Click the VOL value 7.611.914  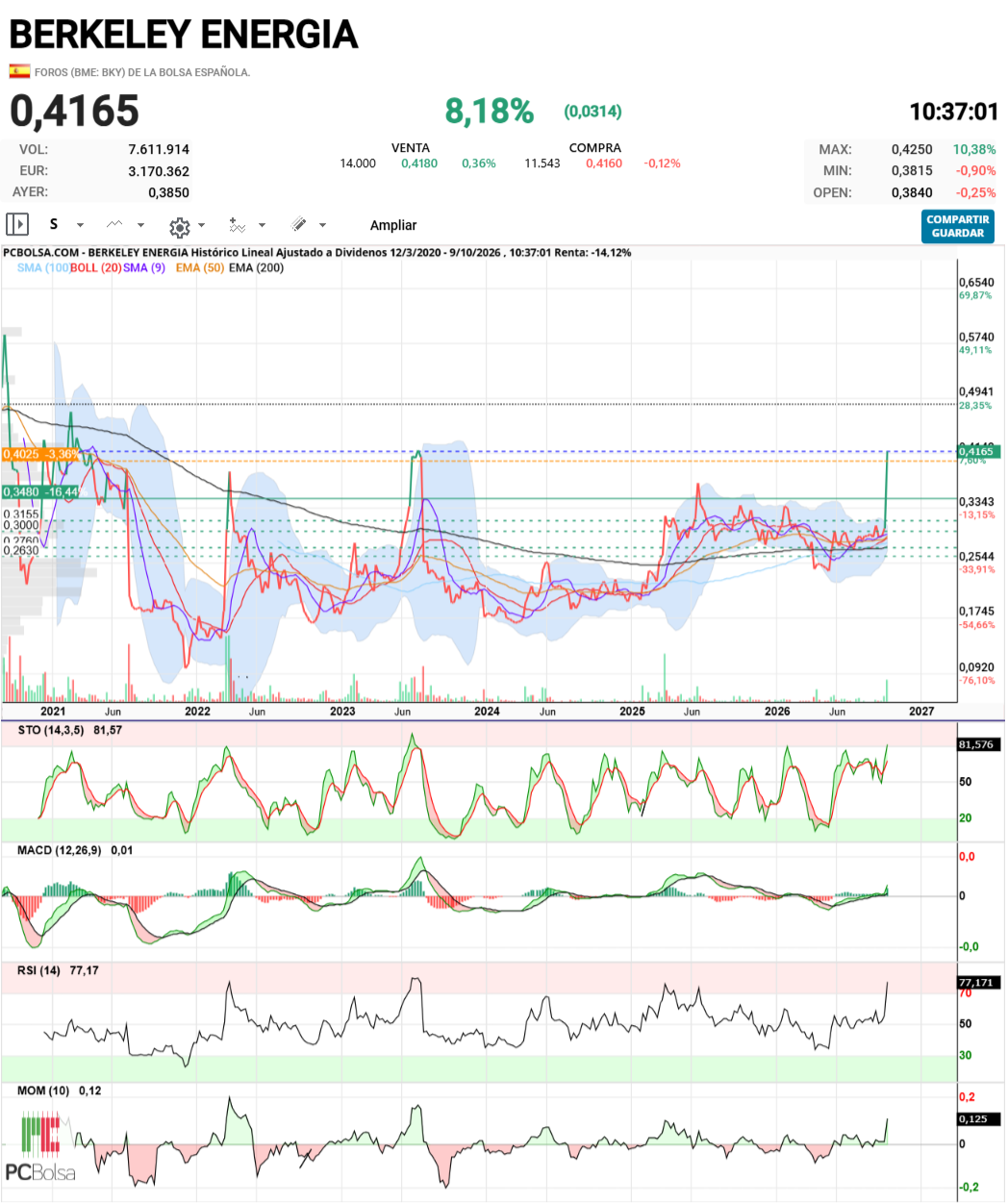point(159,150)
